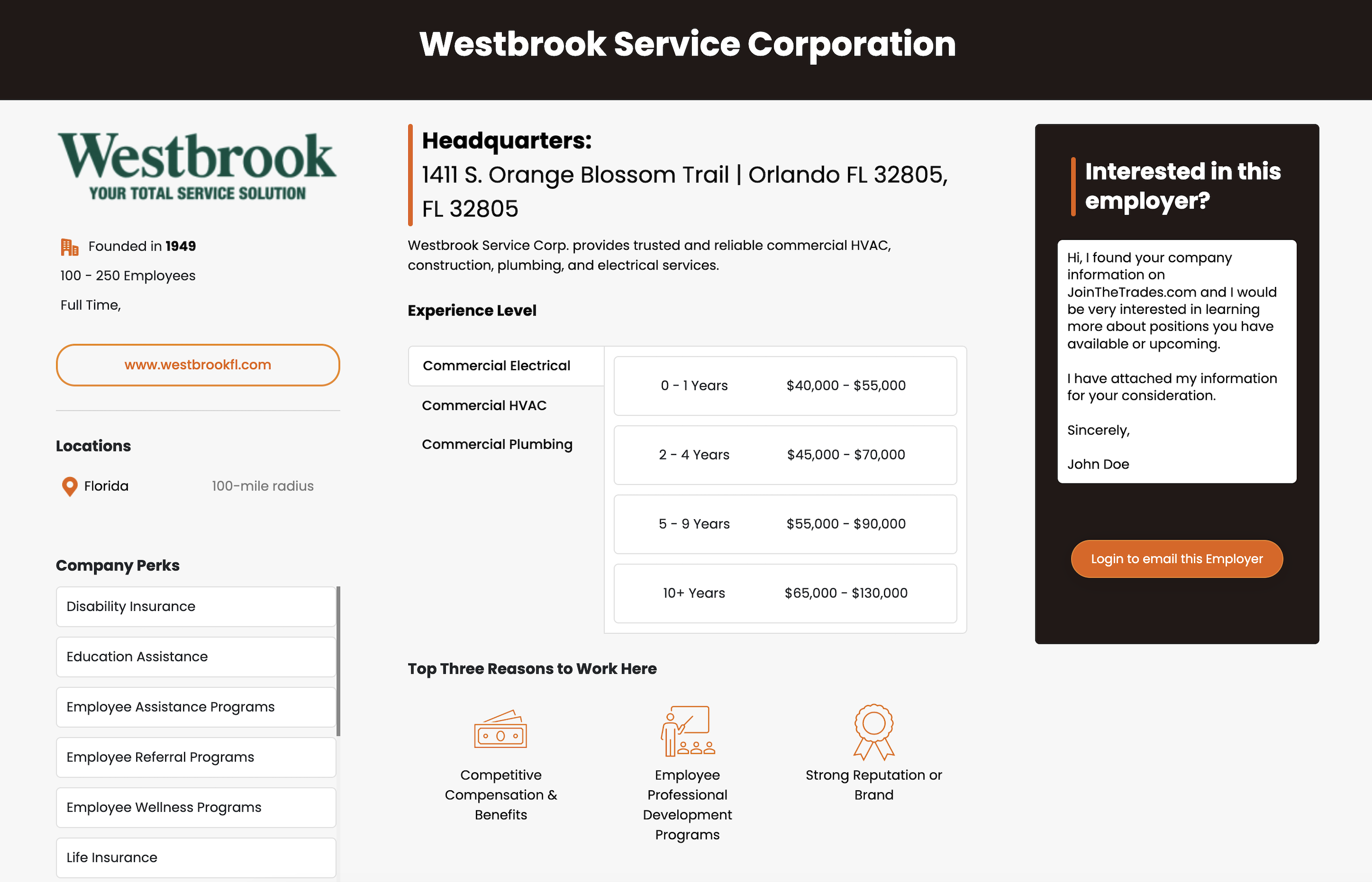Click Login to email this Employer
Viewport: 1372px width, 882px height.
tap(1177, 559)
